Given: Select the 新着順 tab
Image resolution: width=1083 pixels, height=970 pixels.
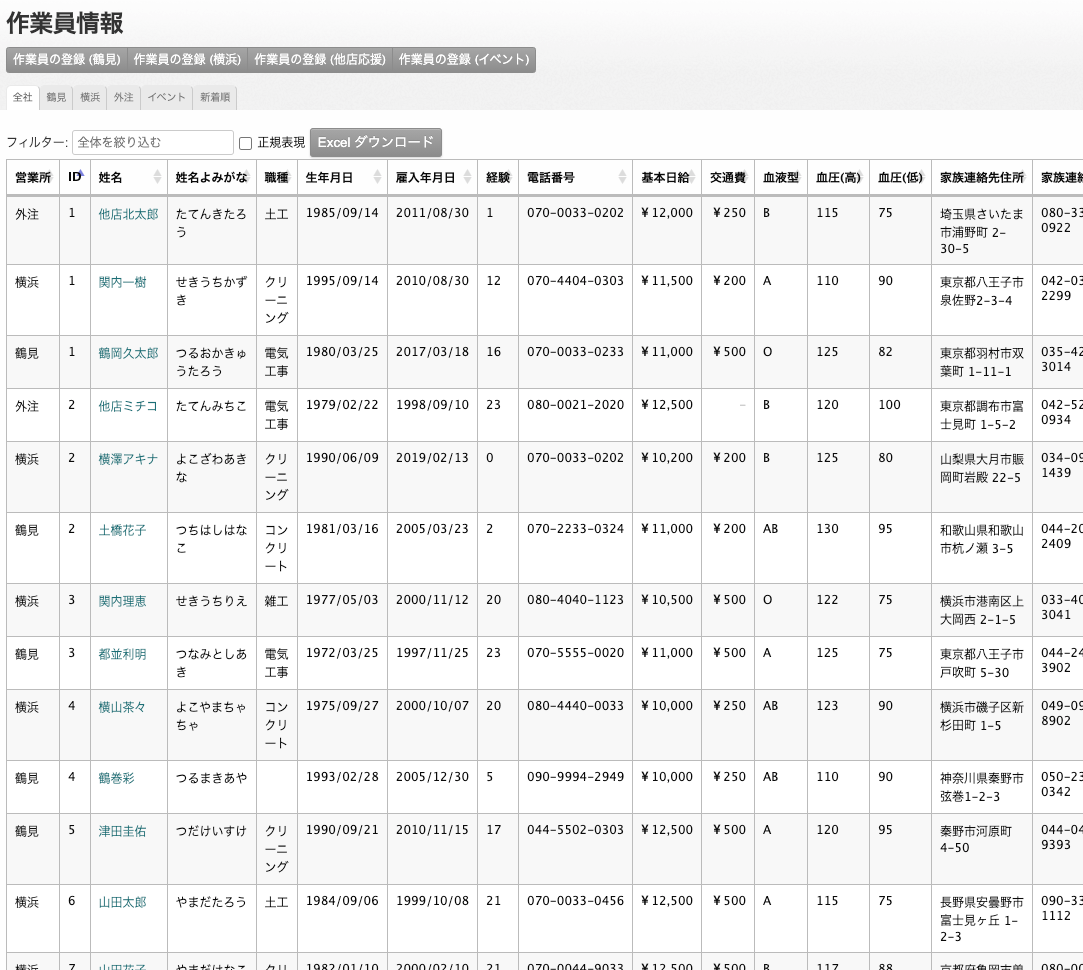Looking at the screenshot, I should pyautogui.click(x=215, y=97).
